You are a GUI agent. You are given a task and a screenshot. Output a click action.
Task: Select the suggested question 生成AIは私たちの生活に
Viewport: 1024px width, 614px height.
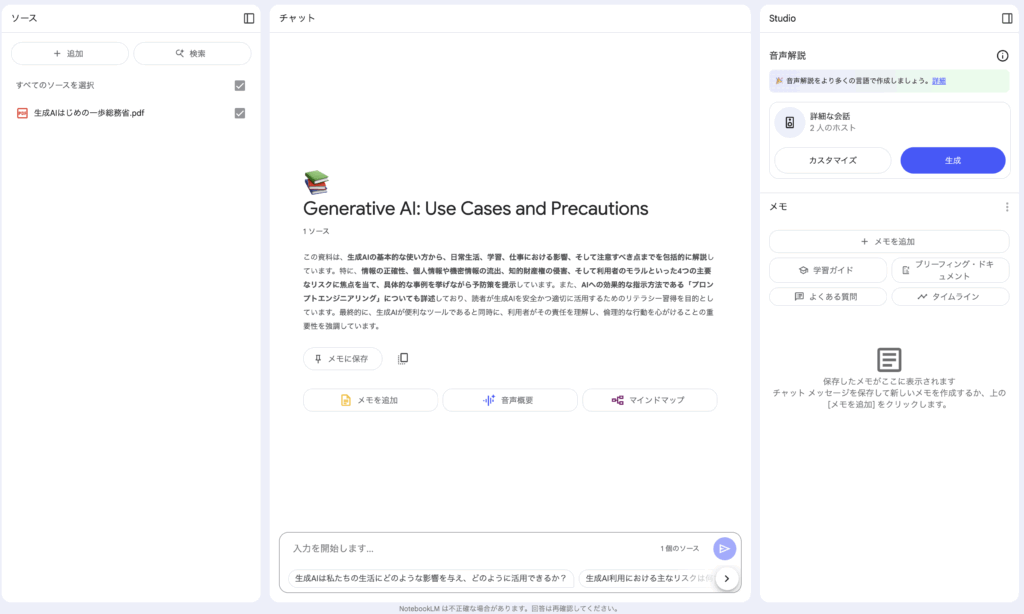431,578
